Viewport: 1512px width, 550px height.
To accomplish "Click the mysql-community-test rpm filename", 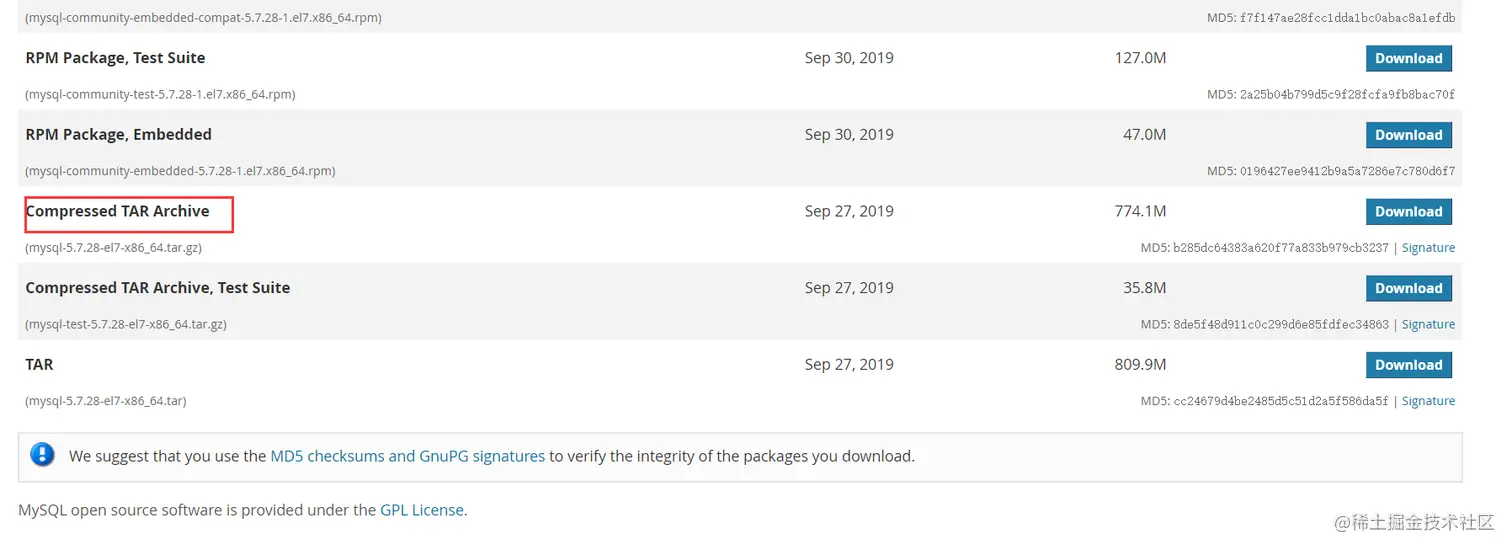I will [x=160, y=95].
